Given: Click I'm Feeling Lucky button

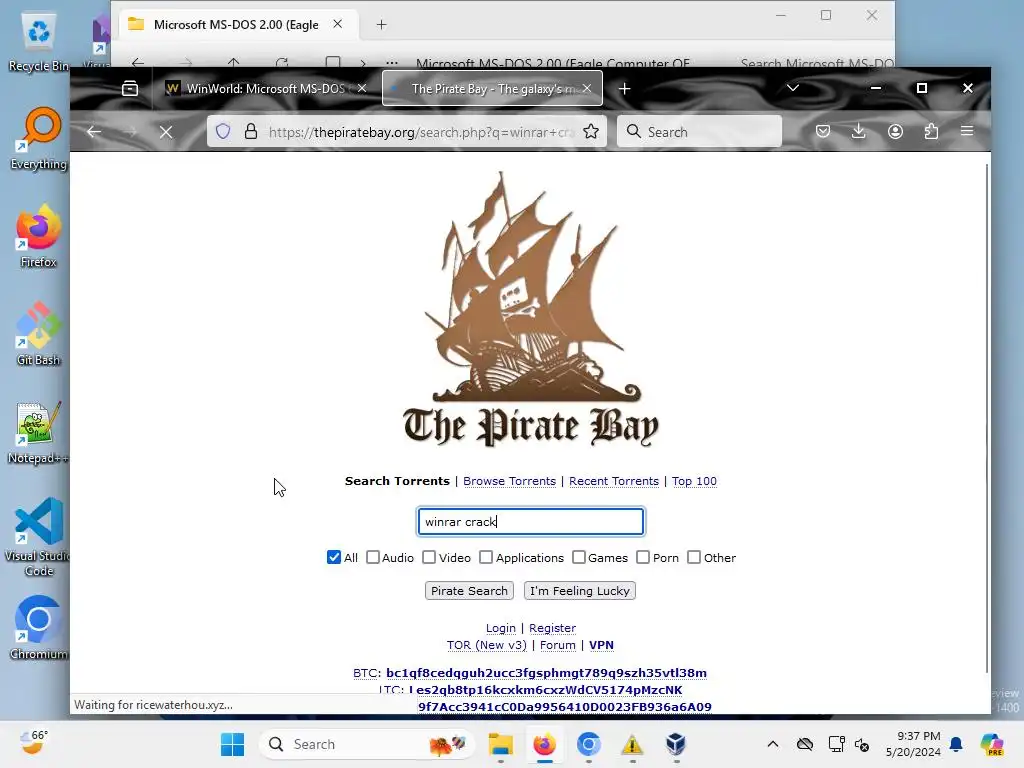Looking at the screenshot, I should click(x=579, y=590).
